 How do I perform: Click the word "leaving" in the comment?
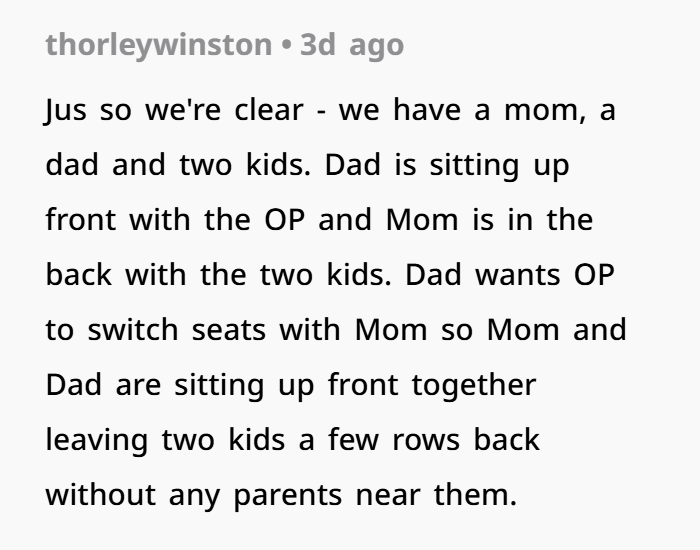[91, 440]
